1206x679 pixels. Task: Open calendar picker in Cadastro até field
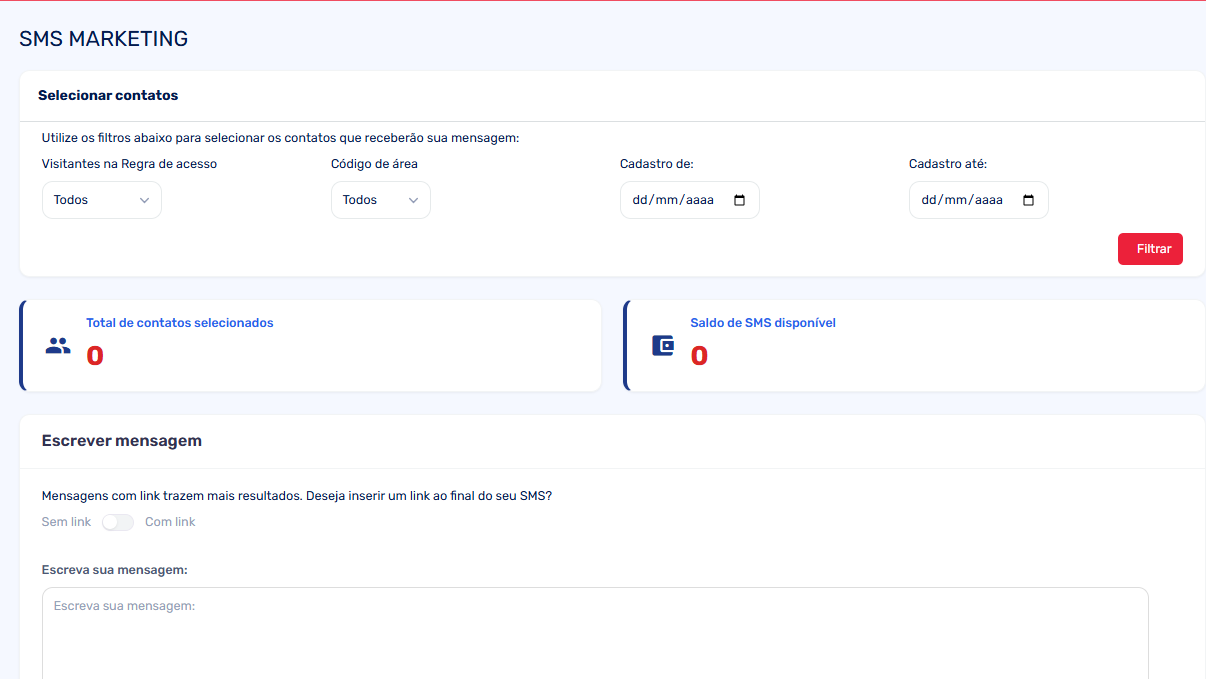(1029, 200)
